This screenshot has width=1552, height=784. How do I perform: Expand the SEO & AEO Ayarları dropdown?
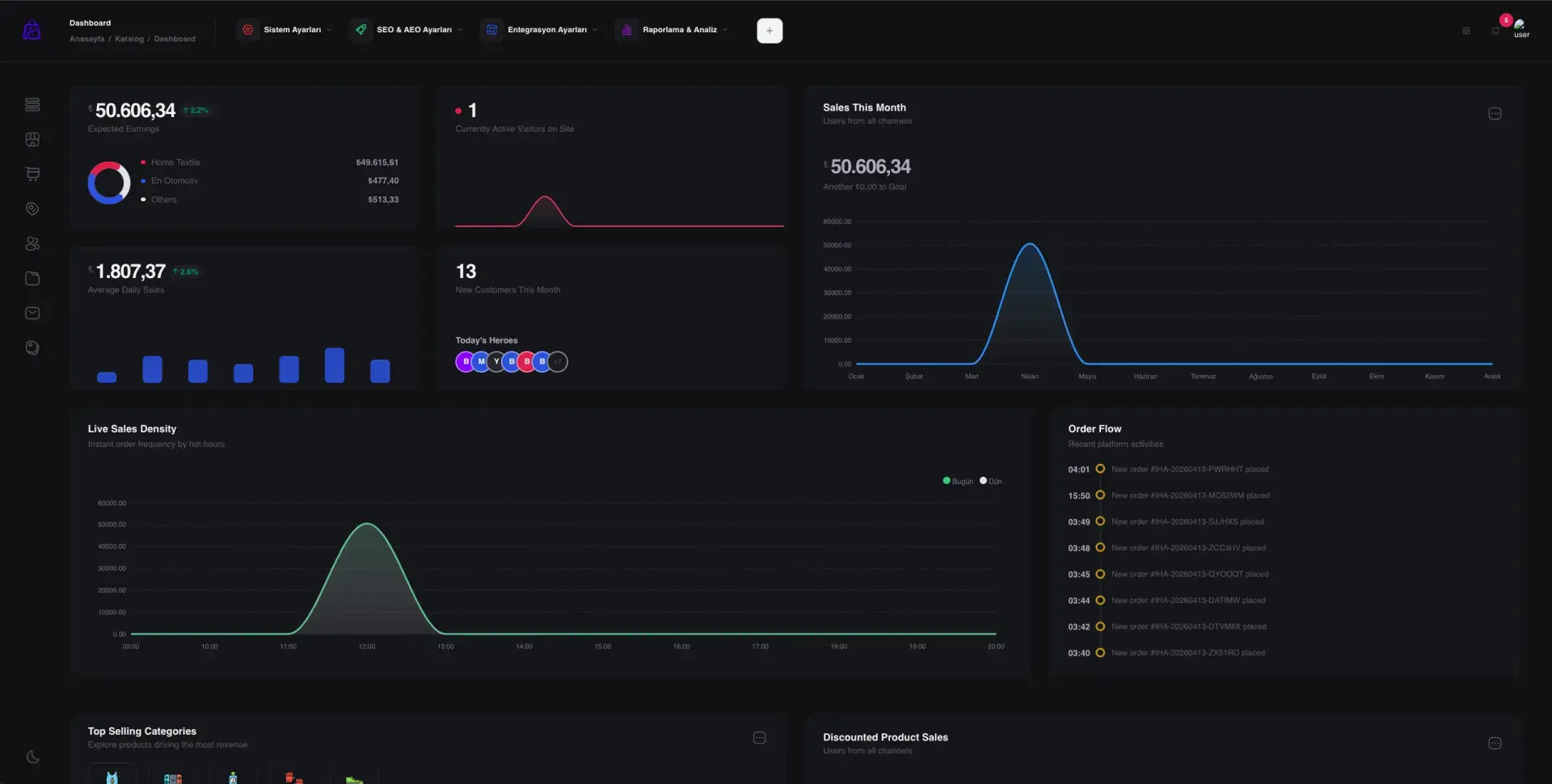point(407,30)
